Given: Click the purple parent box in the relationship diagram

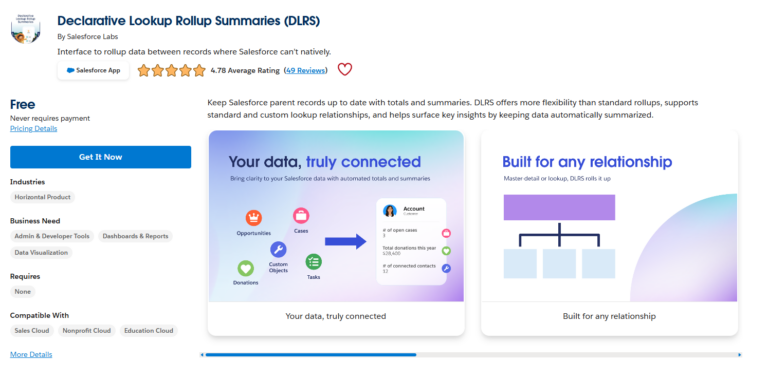Looking at the screenshot, I should pyautogui.click(x=559, y=207).
